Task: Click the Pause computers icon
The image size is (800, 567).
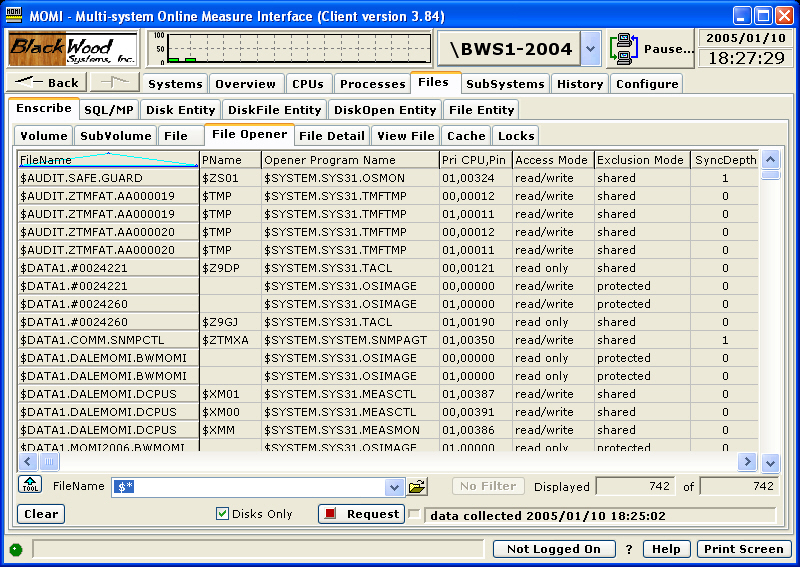Action: 625,47
